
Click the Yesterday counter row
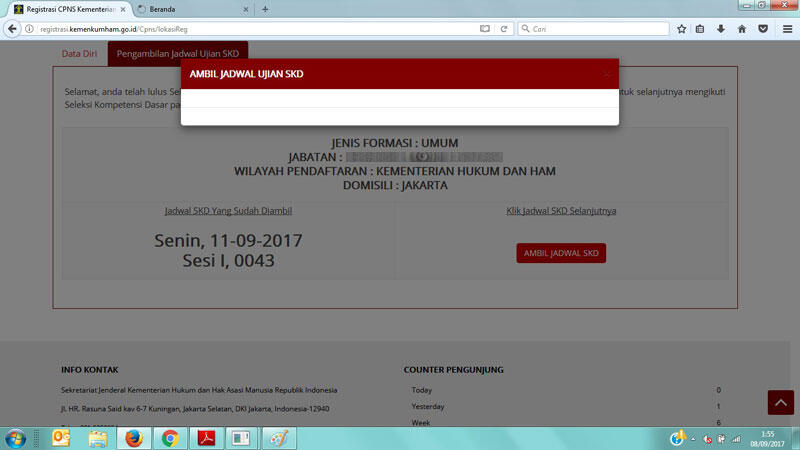(566, 407)
